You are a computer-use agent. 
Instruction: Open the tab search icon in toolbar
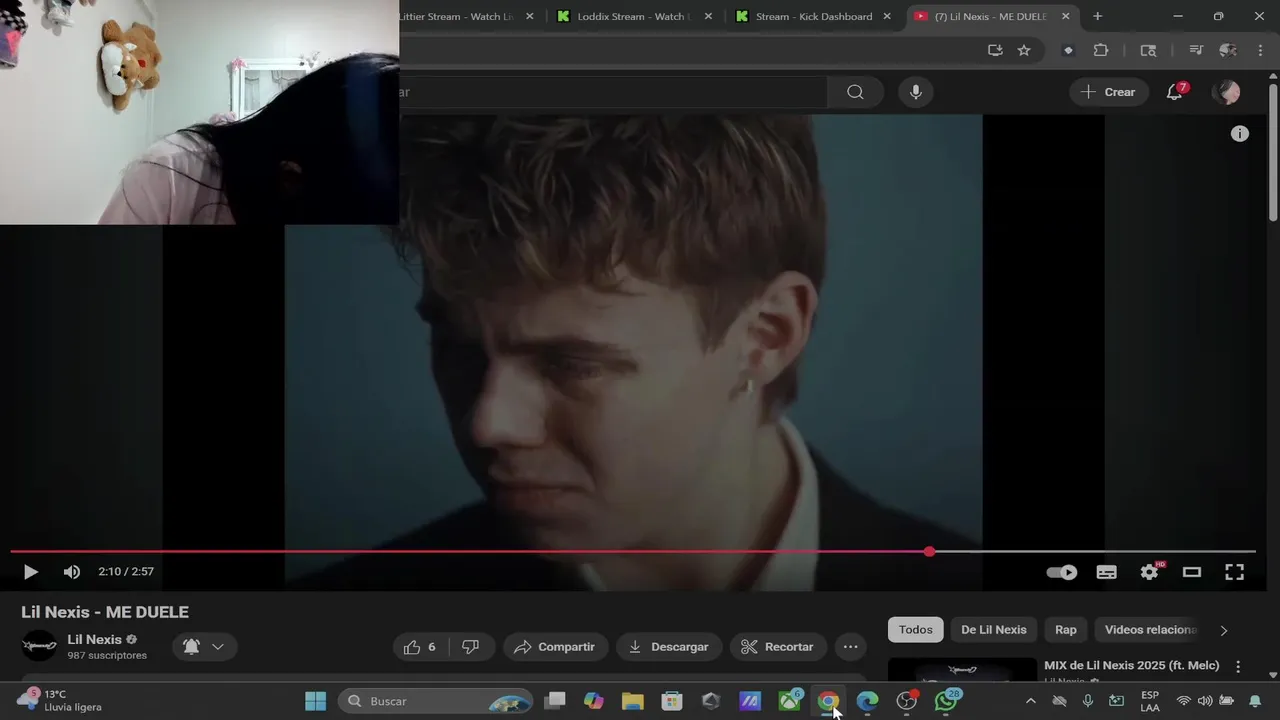point(1148,50)
